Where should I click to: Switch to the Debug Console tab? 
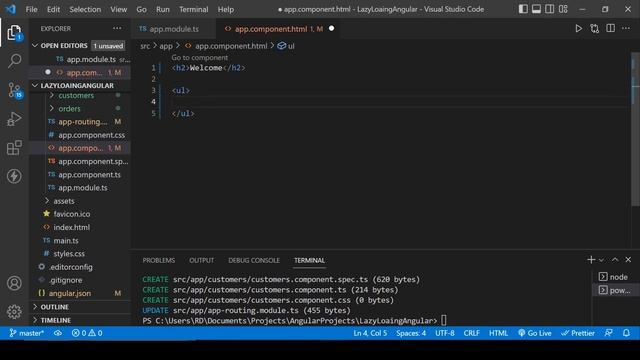coord(254,260)
